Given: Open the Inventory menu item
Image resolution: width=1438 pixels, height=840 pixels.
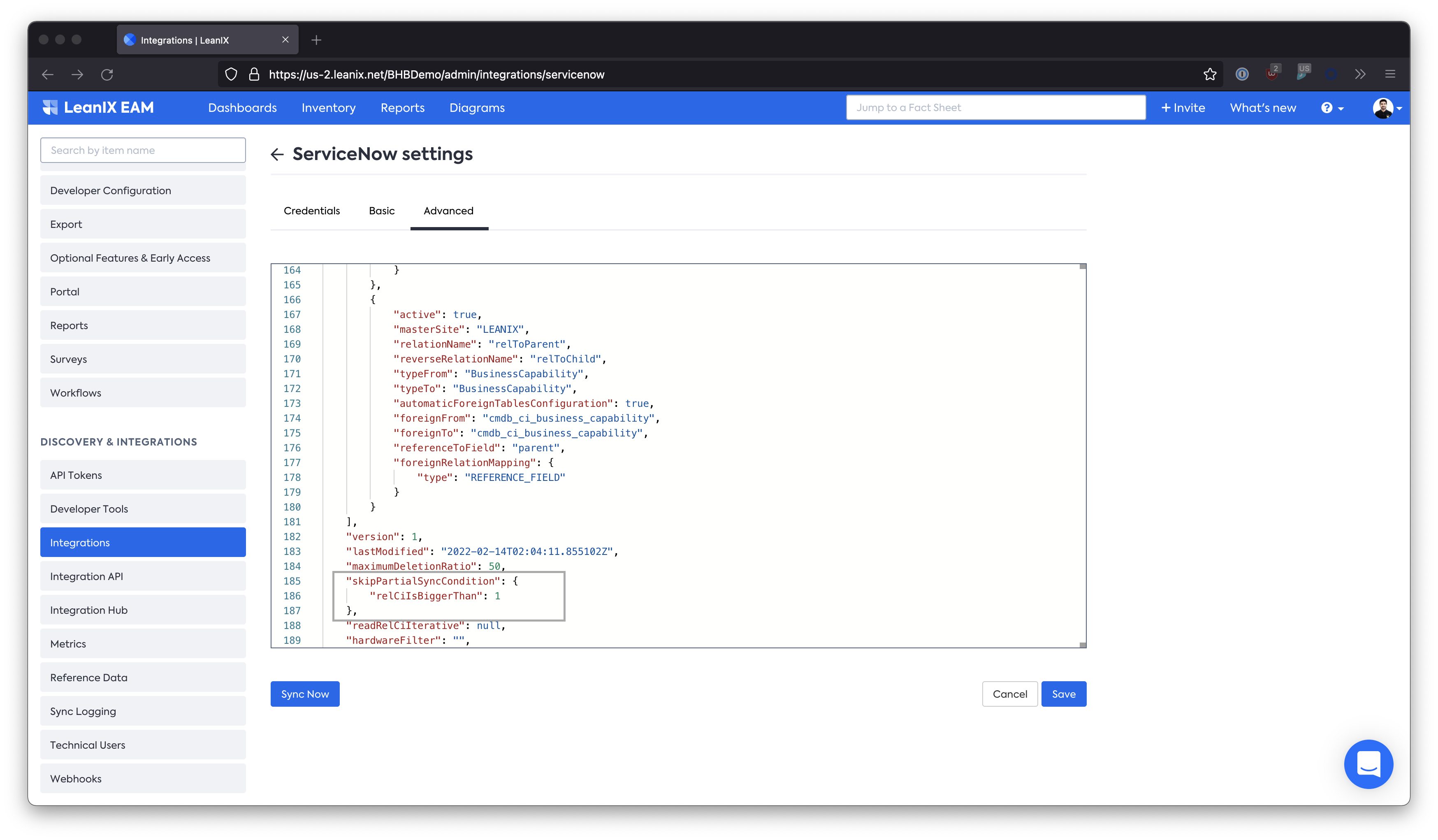Looking at the screenshot, I should [x=328, y=108].
